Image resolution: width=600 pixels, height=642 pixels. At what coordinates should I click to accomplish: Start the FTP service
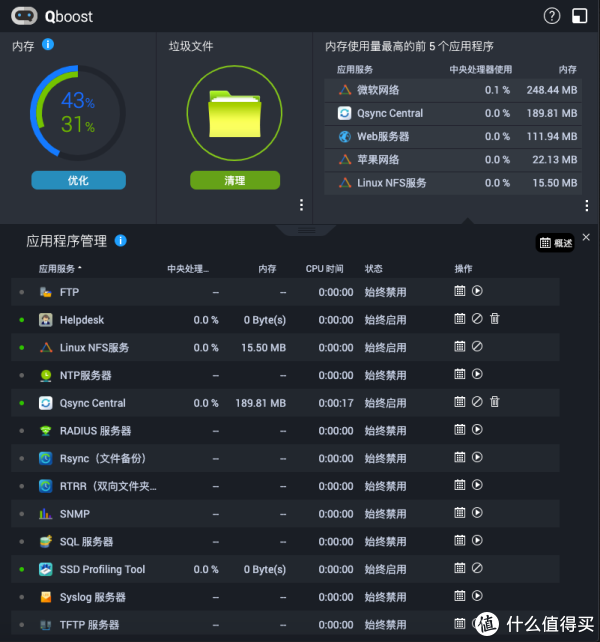click(x=477, y=291)
